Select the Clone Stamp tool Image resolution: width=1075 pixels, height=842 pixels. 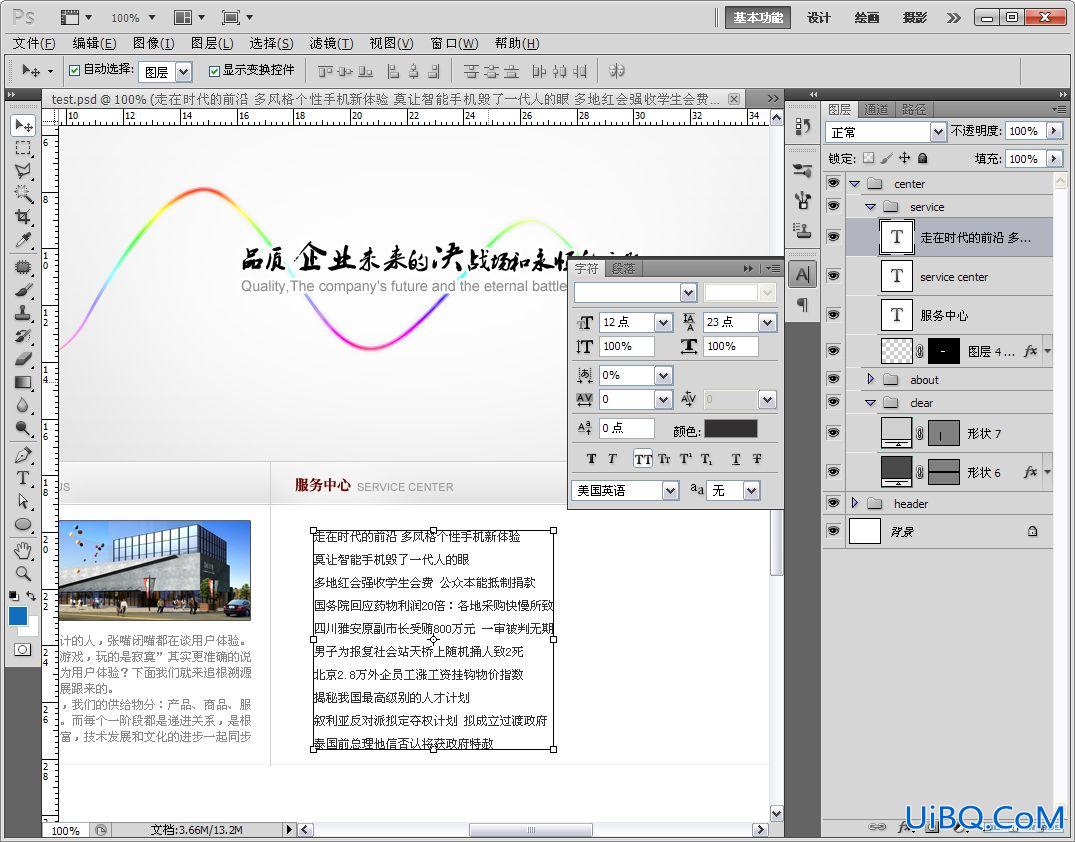[23, 313]
